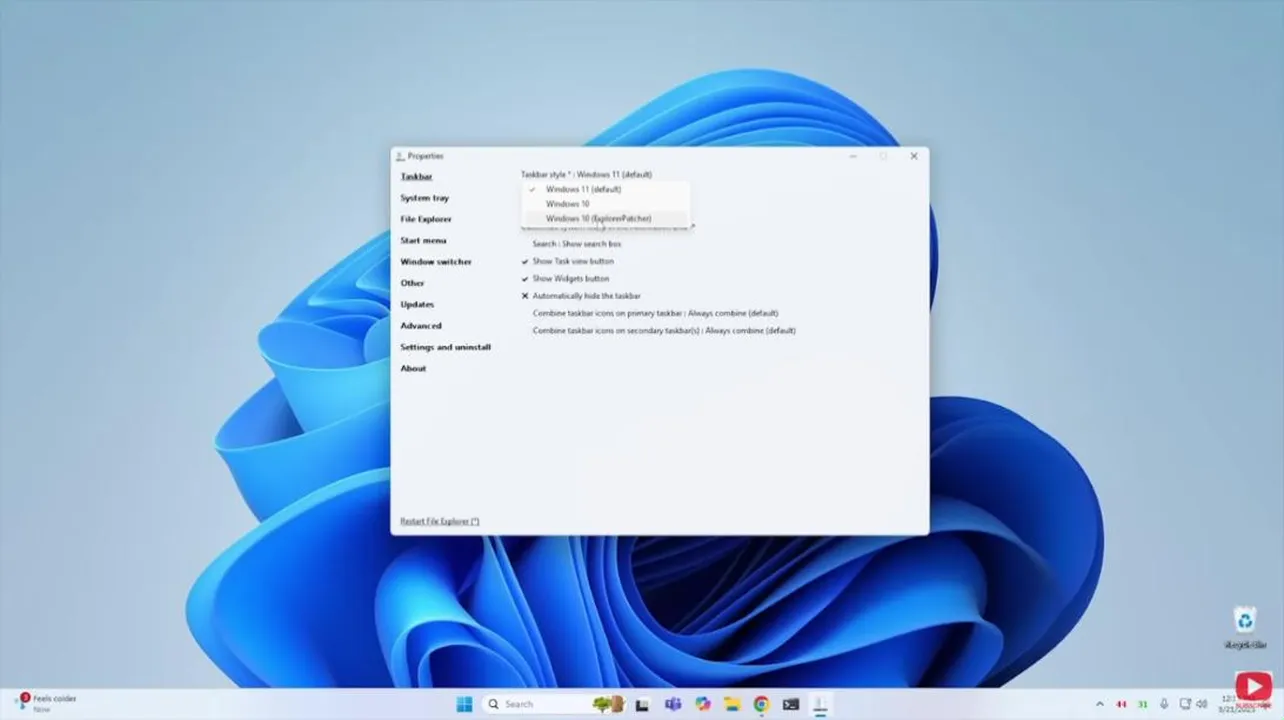Screen dimensions: 1284x720
Task: Switch to the System tray section
Action: point(425,198)
